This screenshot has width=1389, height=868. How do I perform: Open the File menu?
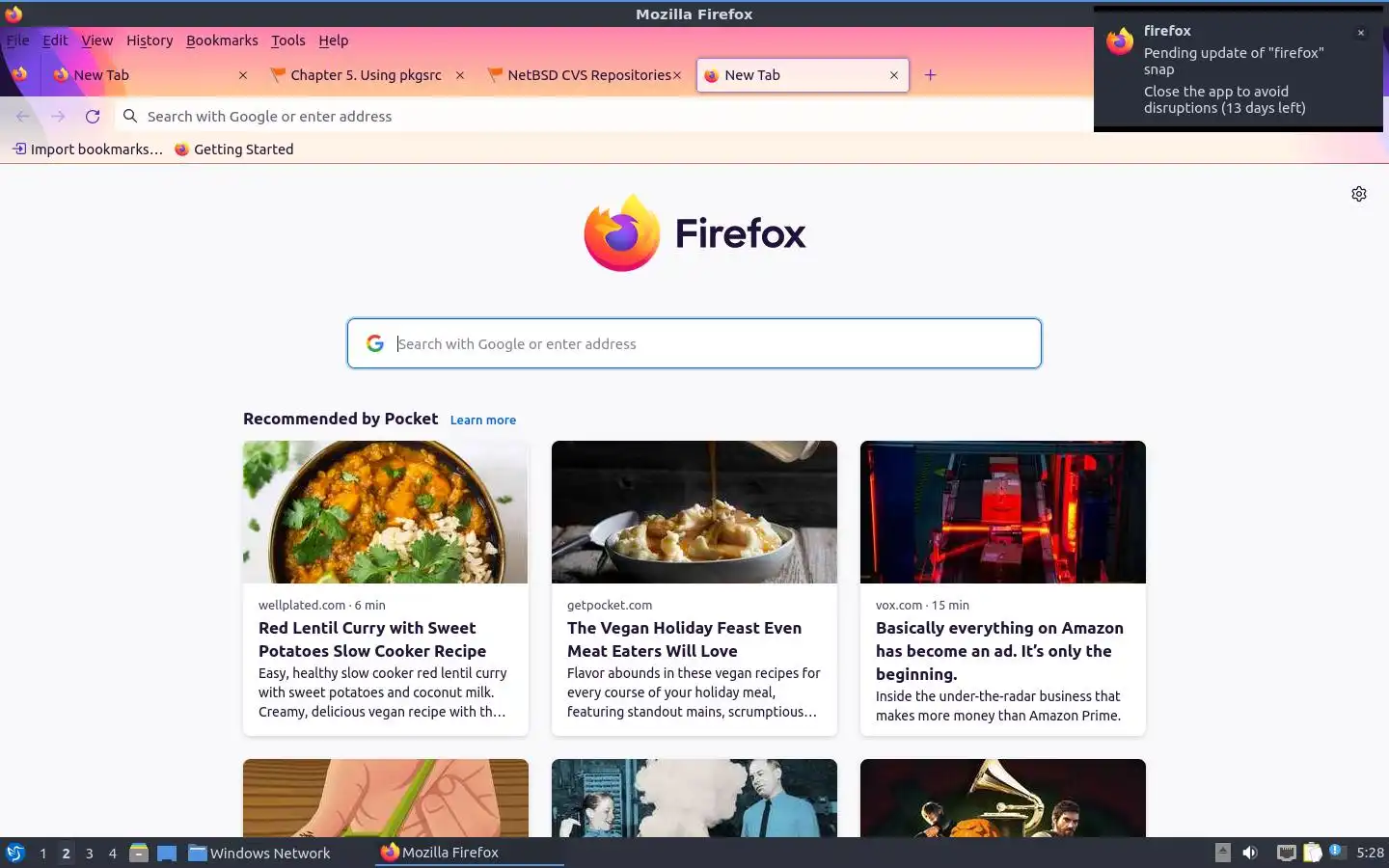[x=18, y=41]
